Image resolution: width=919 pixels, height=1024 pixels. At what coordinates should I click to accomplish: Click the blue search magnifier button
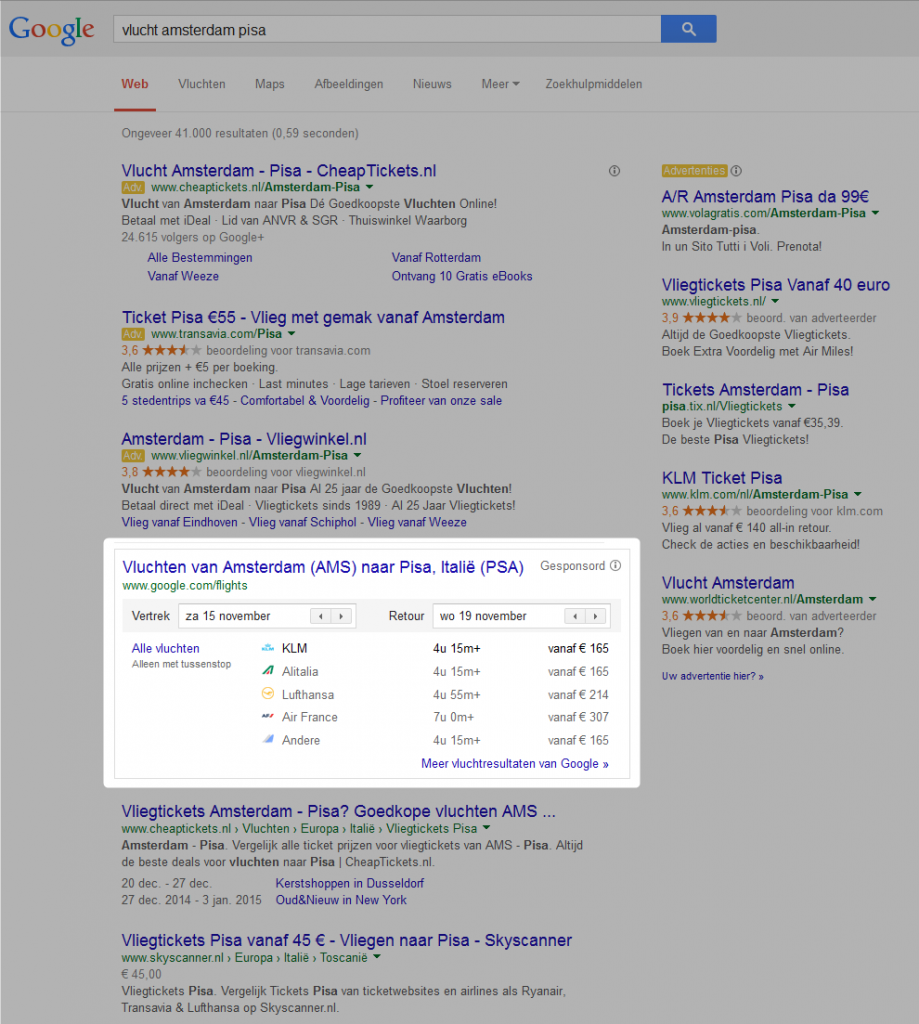pos(688,29)
